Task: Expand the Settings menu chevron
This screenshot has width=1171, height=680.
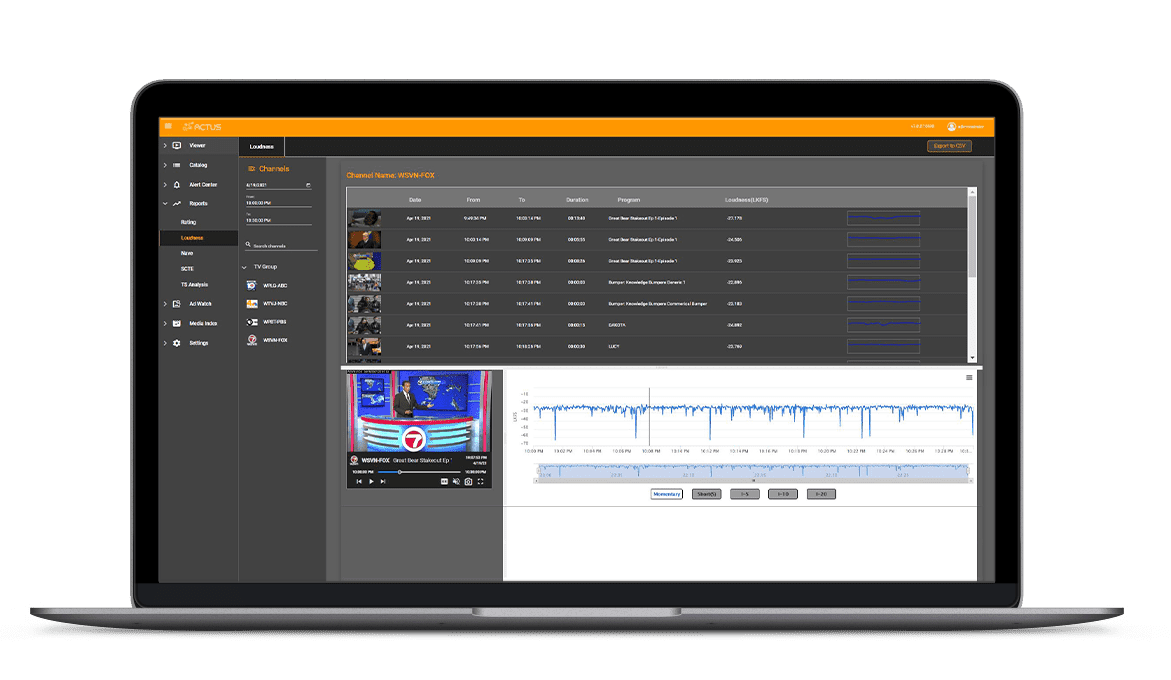Action: (165, 343)
